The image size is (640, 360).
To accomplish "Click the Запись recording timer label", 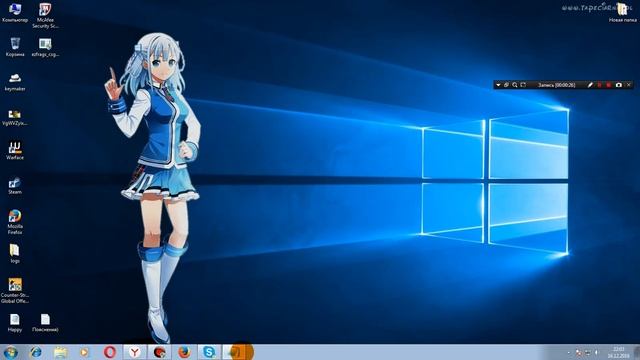I will (556, 85).
